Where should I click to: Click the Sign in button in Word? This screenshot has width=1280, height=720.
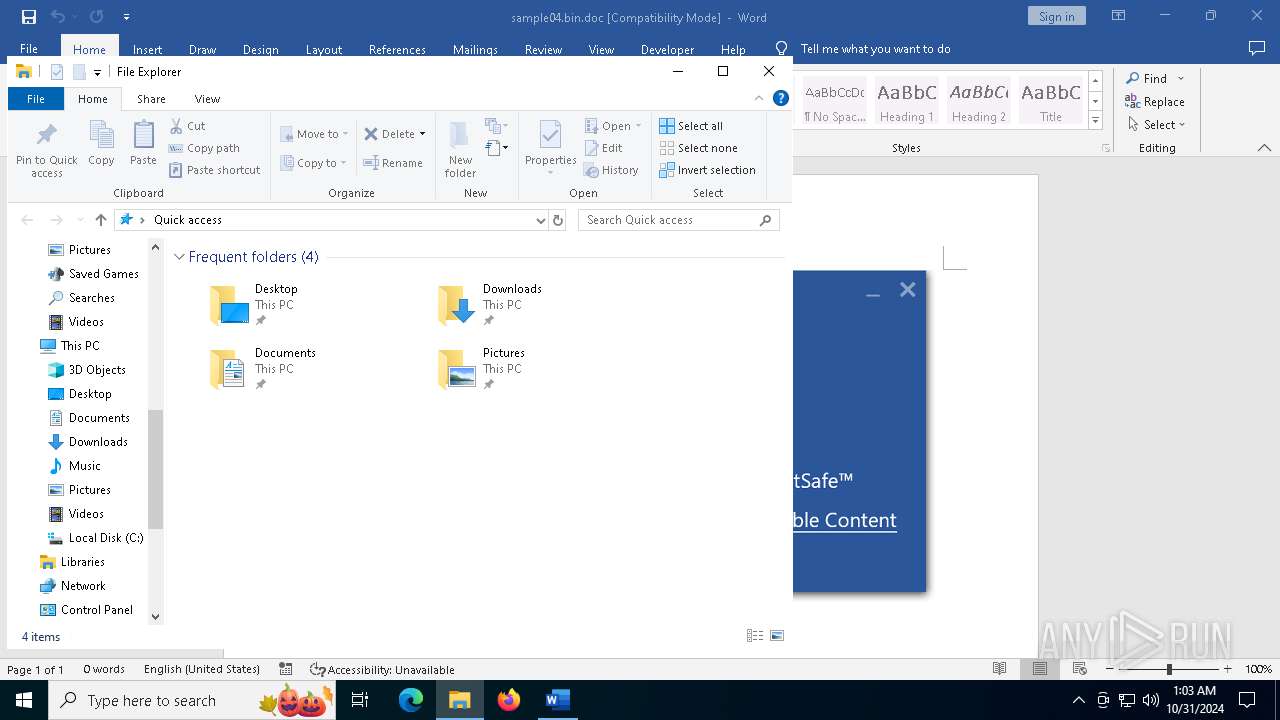click(x=1056, y=16)
